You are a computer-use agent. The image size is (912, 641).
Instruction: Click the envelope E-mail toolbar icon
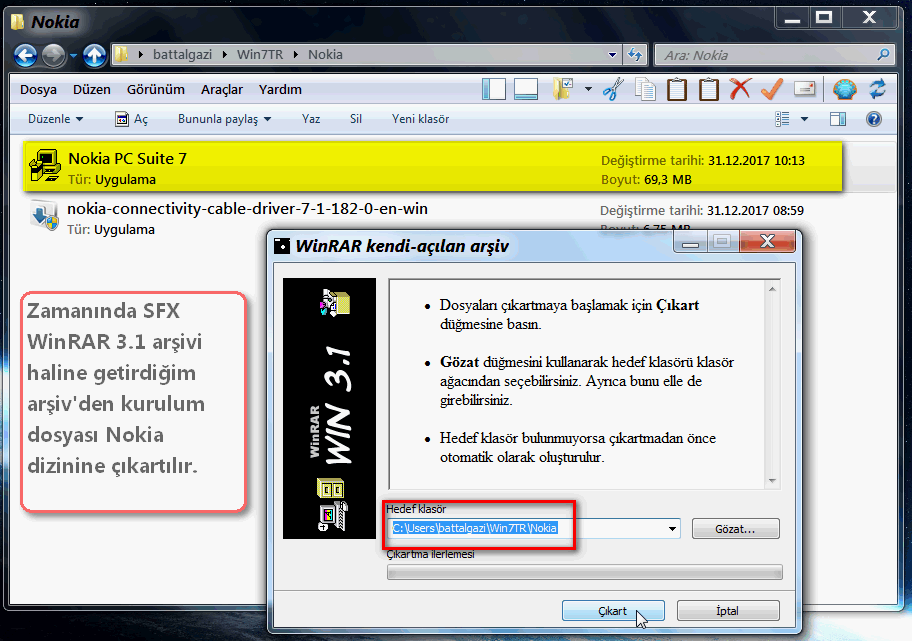804,90
